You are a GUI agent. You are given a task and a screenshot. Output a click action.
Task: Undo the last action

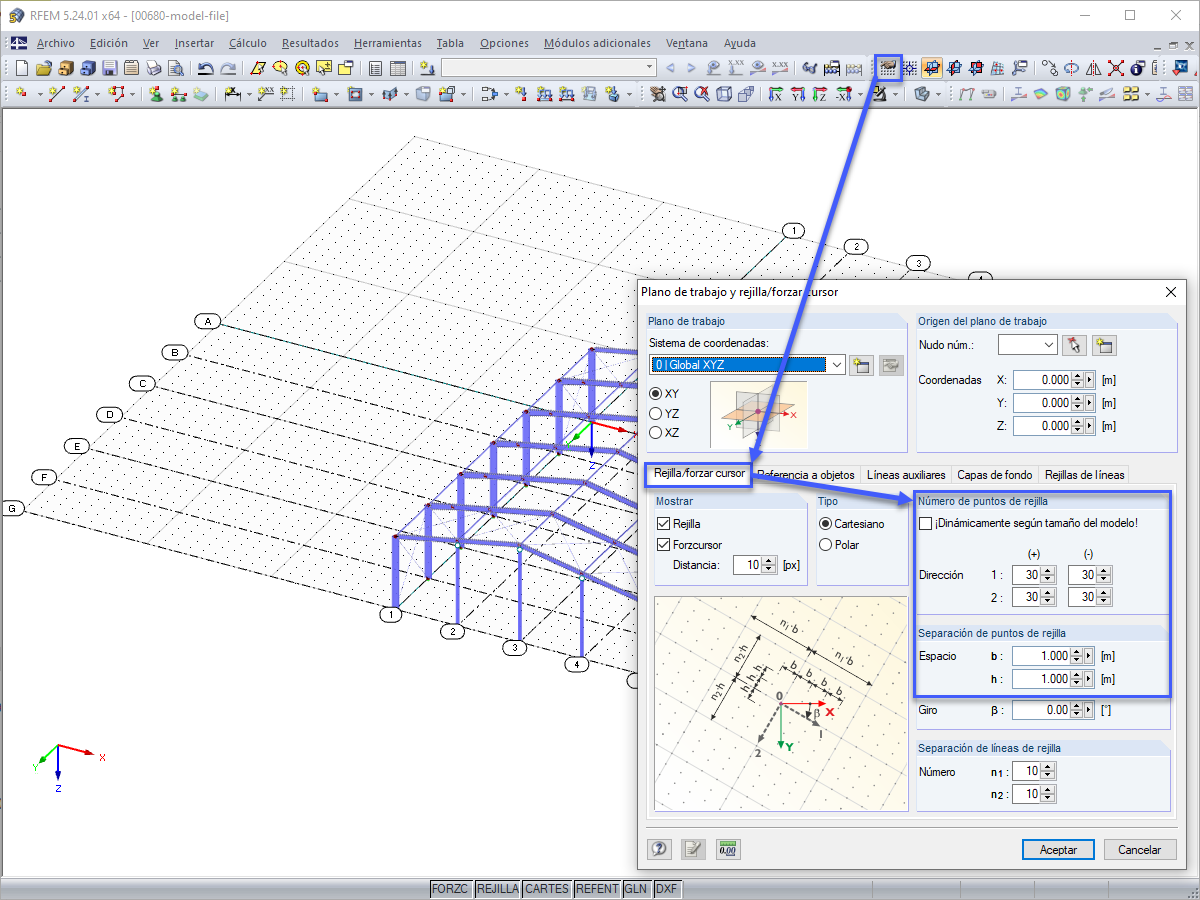[205, 68]
